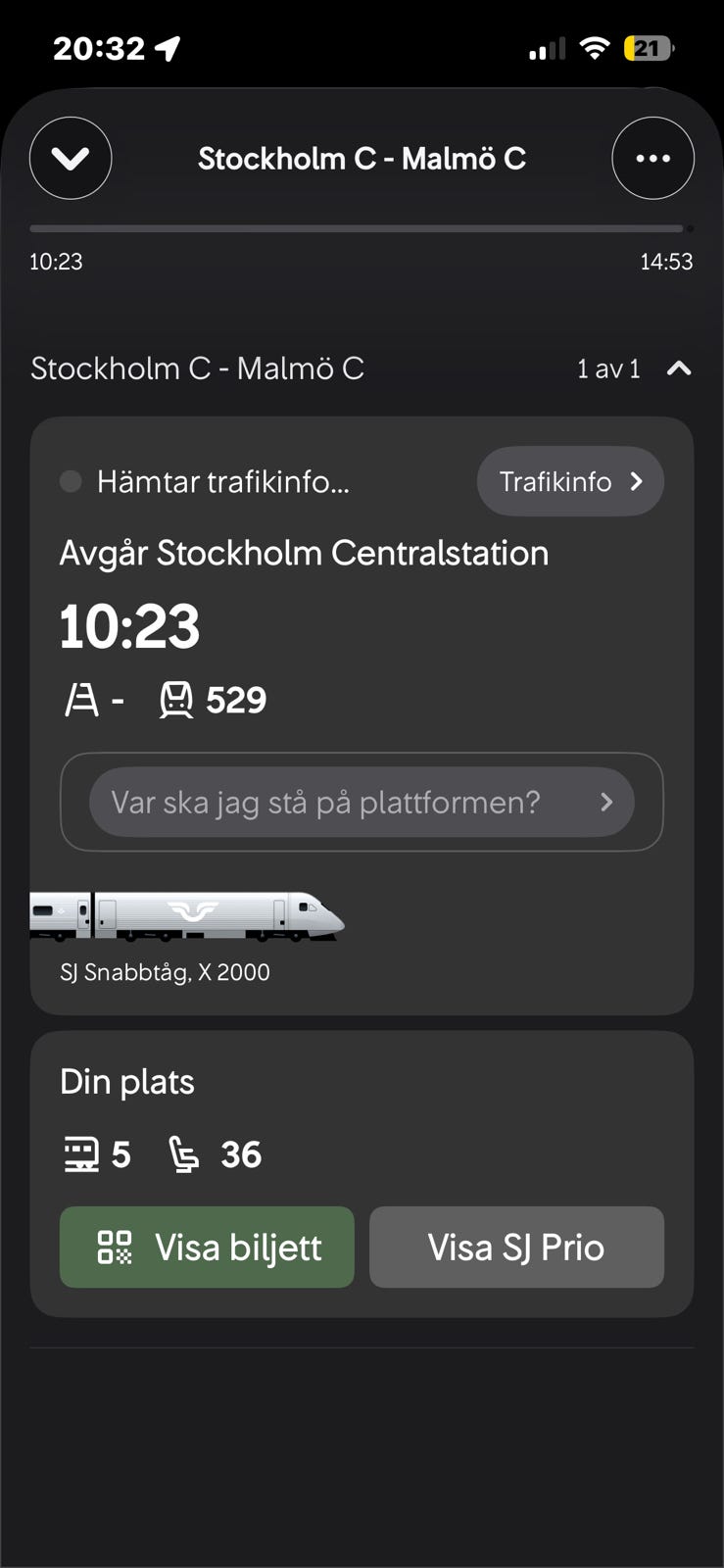Tap the seat 36 icon
724x1568 pixels.
pos(183,1154)
